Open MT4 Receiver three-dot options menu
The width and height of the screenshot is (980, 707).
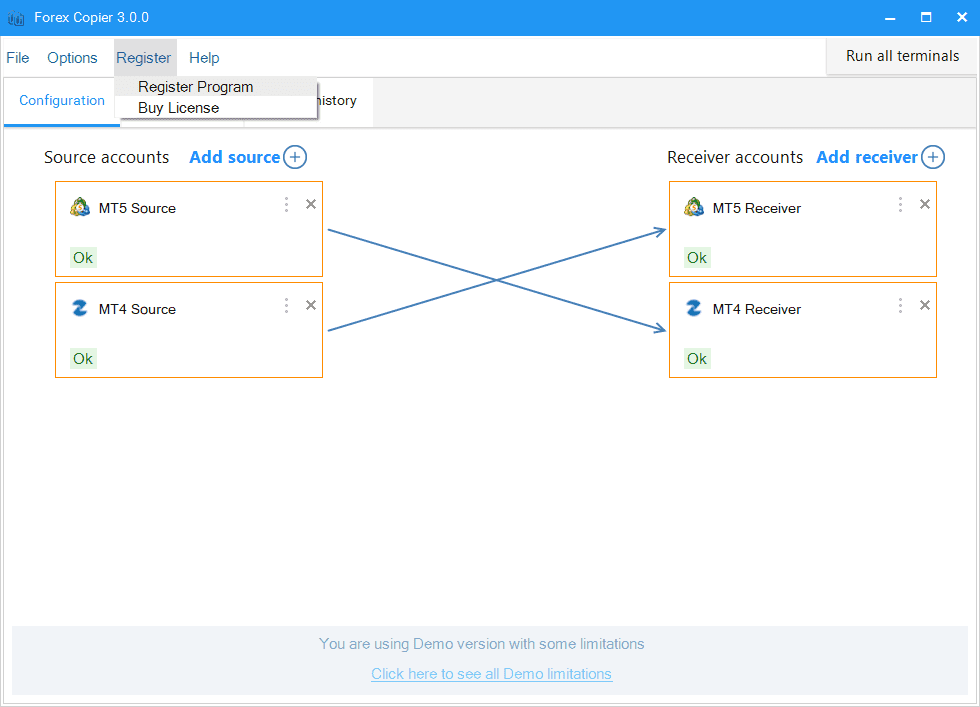(900, 305)
